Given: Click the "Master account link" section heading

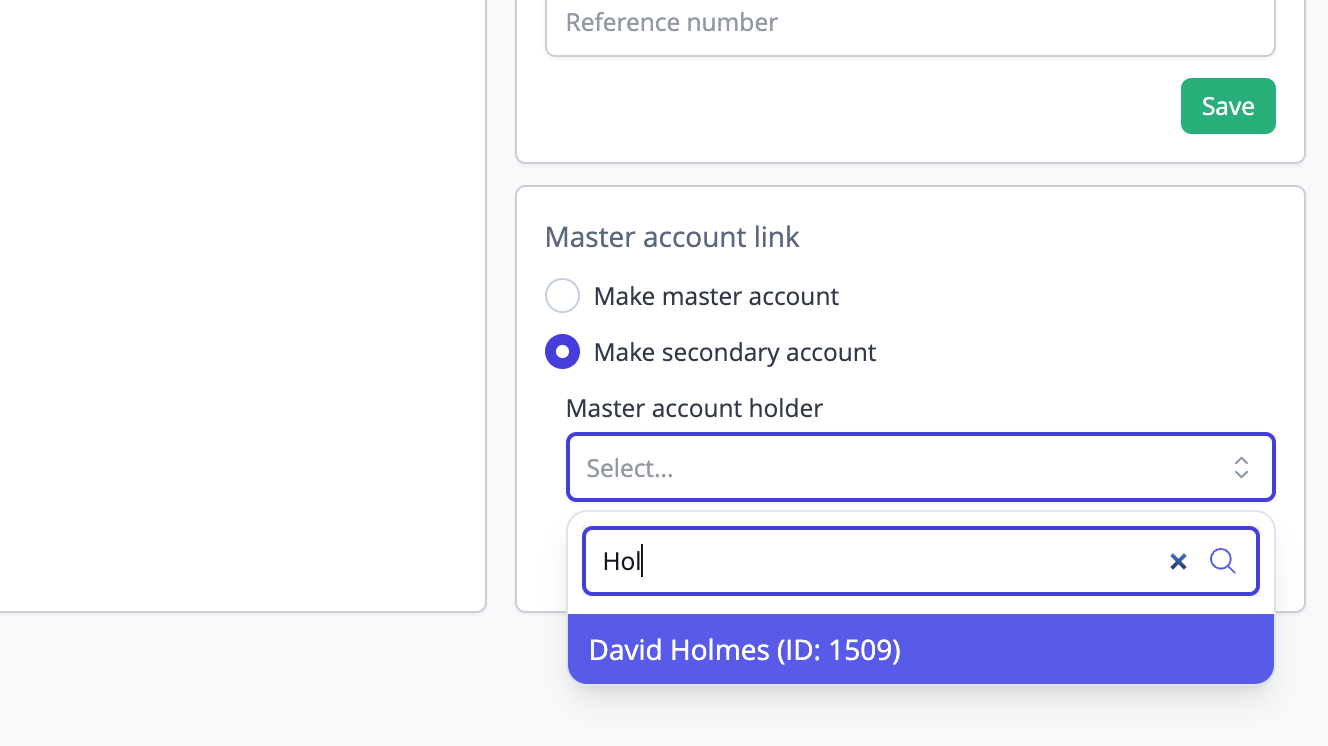Looking at the screenshot, I should pos(672,237).
